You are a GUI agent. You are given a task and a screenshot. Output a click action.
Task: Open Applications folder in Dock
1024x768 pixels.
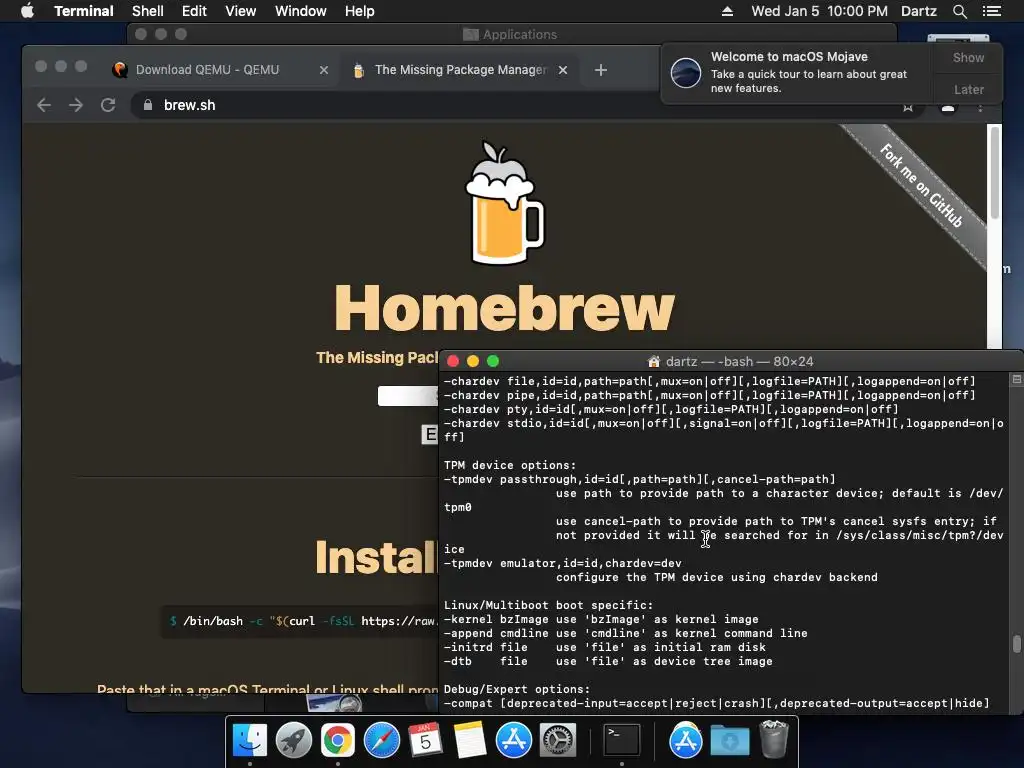pyautogui.click(x=686, y=741)
